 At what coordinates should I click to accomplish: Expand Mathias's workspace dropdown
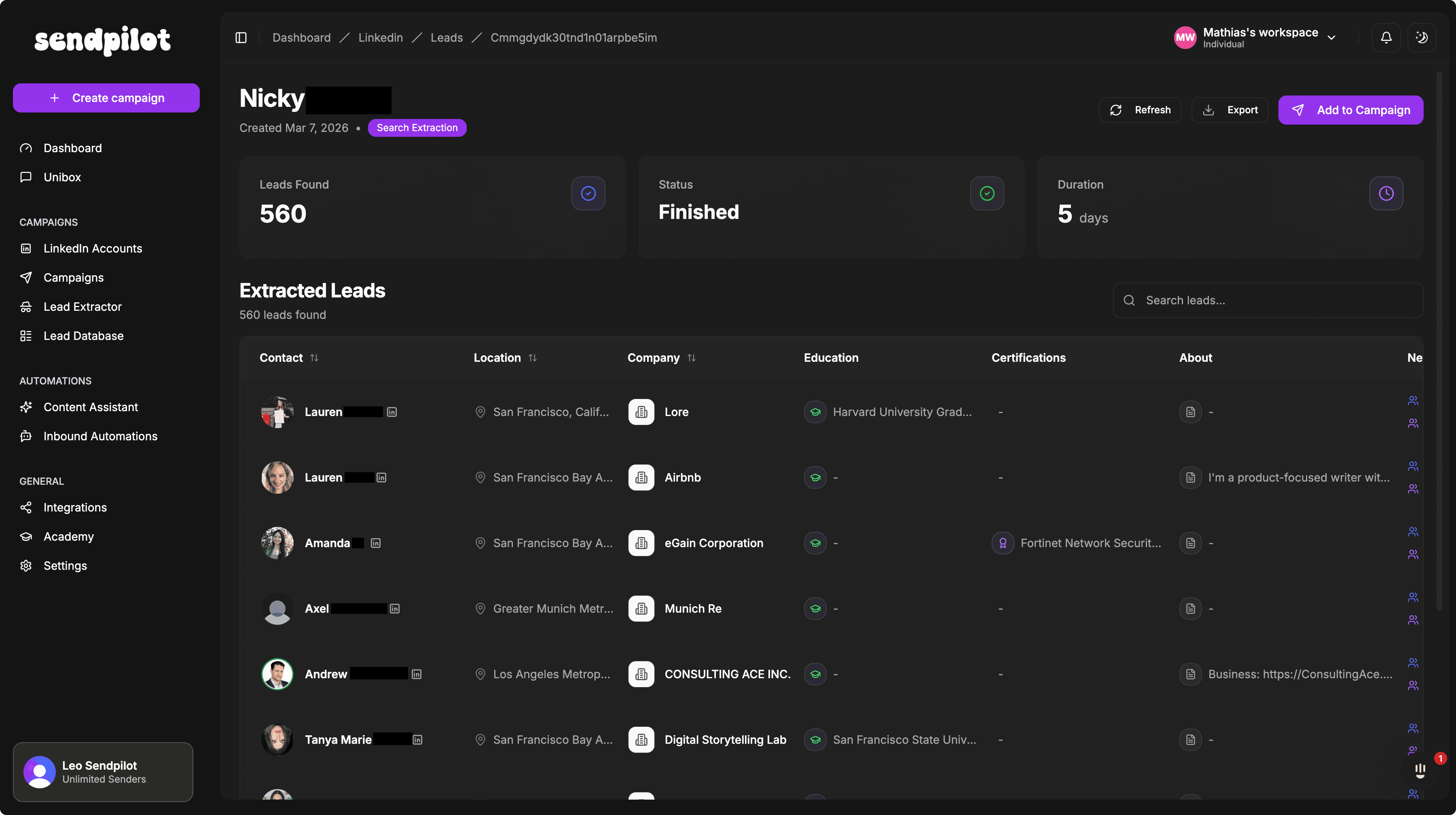tap(1331, 38)
